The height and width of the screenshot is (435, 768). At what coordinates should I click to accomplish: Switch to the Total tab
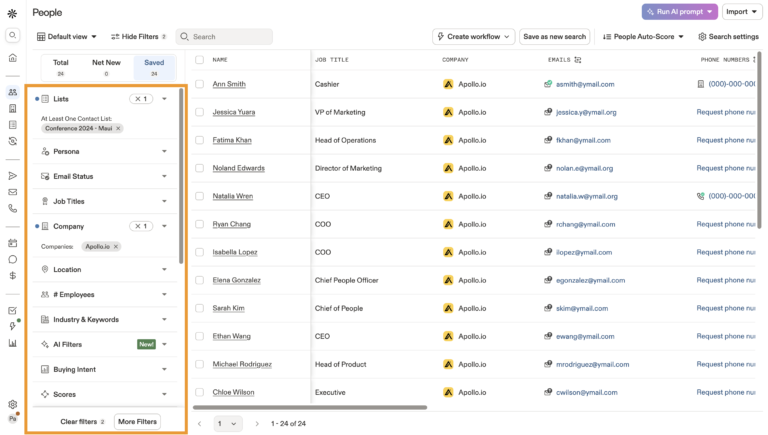61,67
